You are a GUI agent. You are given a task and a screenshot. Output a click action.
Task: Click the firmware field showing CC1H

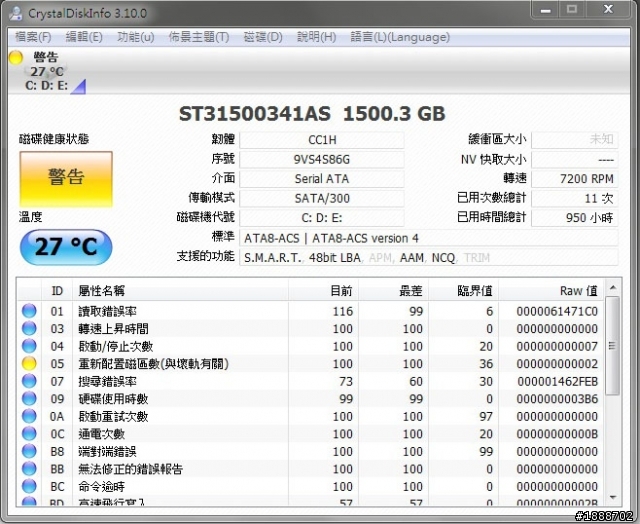tap(322, 140)
